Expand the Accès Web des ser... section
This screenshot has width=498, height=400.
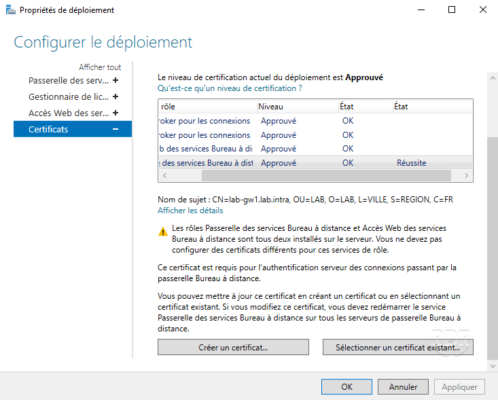point(116,113)
